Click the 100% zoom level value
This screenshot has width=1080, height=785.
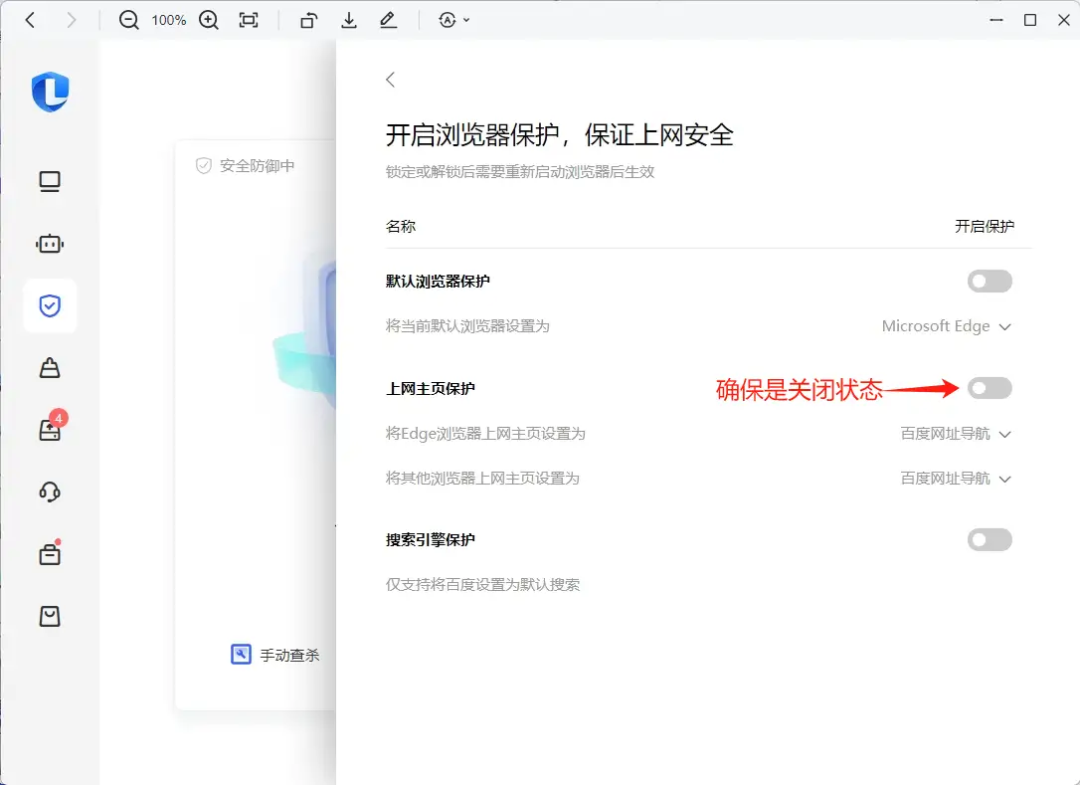coord(169,20)
